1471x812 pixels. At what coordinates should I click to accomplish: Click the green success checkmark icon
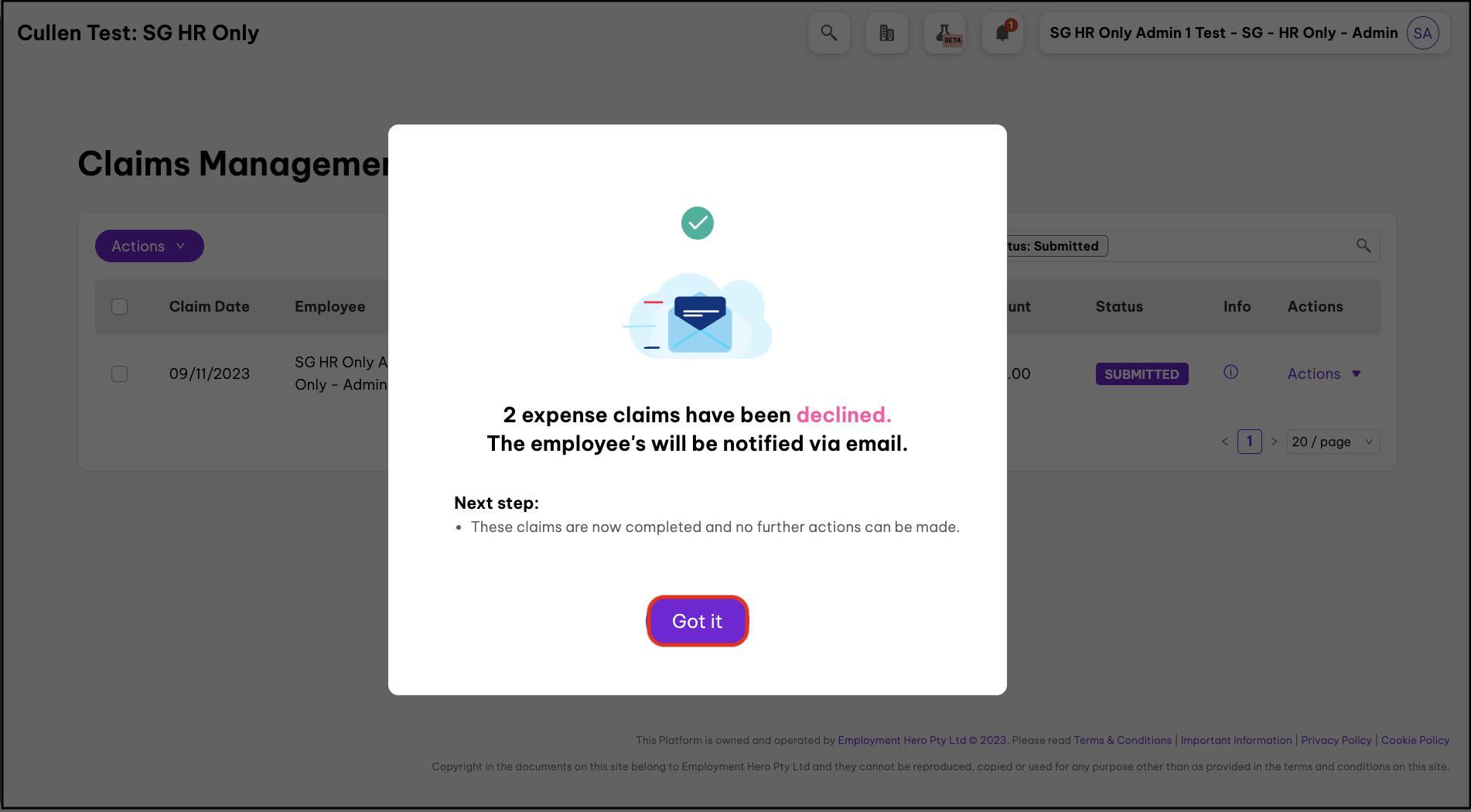point(698,223)
